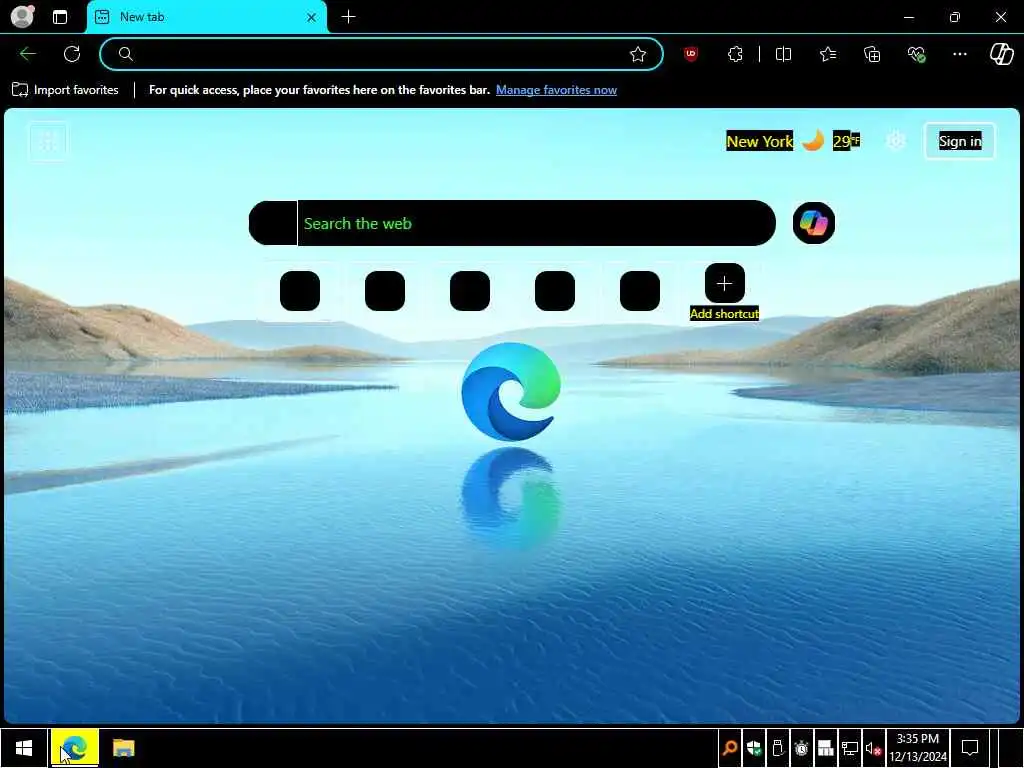1024x768 pixels.
Task: Refresh the current page
Action: pos(72,54)
